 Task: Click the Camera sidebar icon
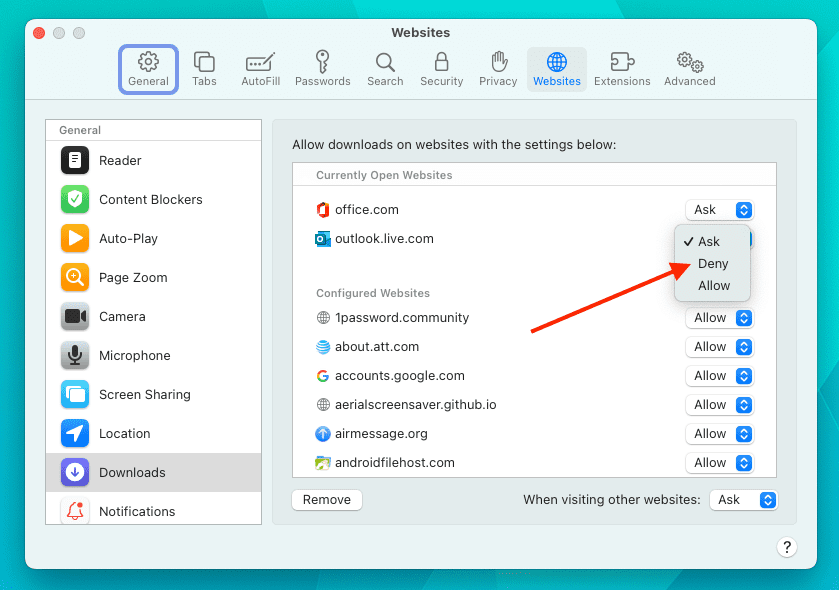75,317
